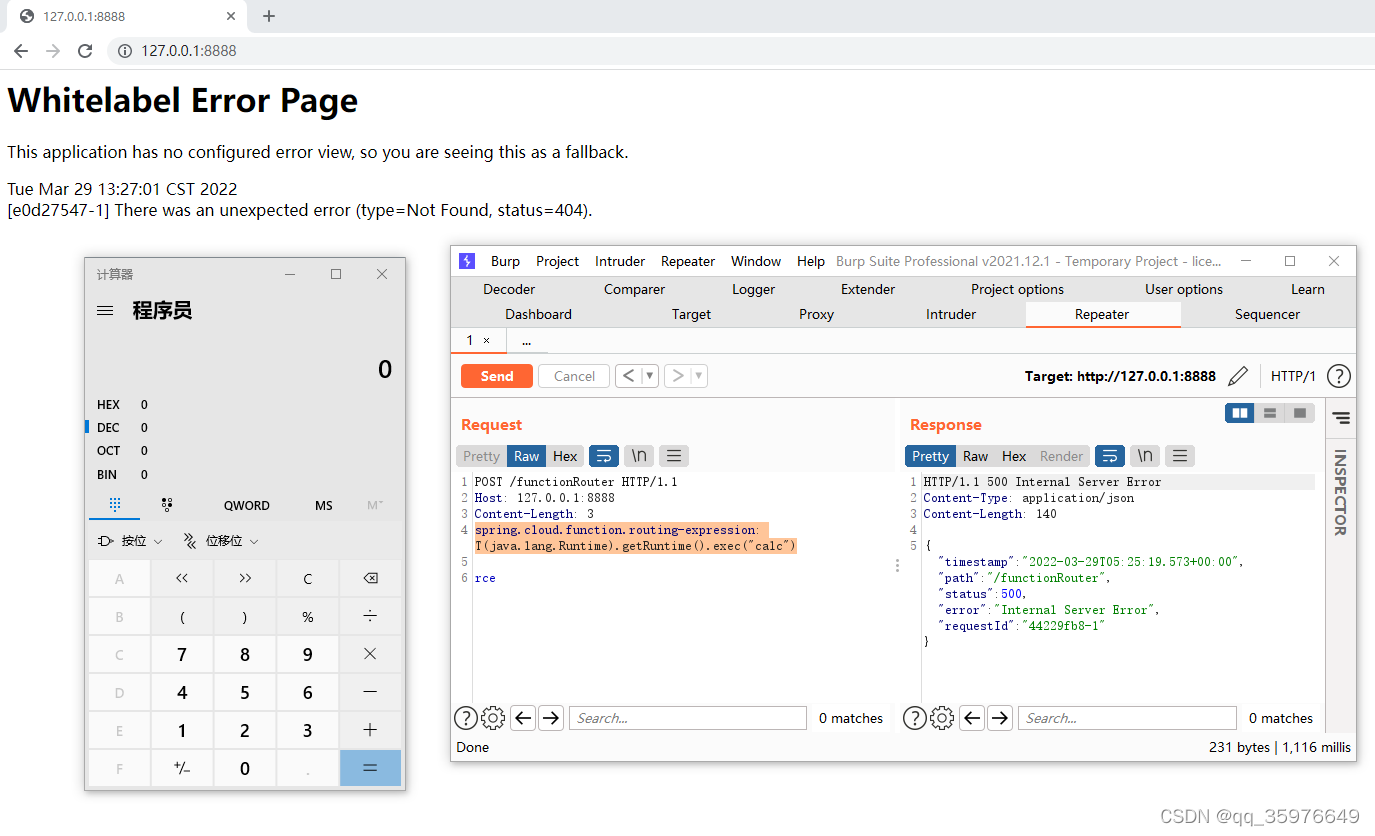Go to next match in Response search
The height and width of the screenshot is (836, 1375).
[1000, 718]
